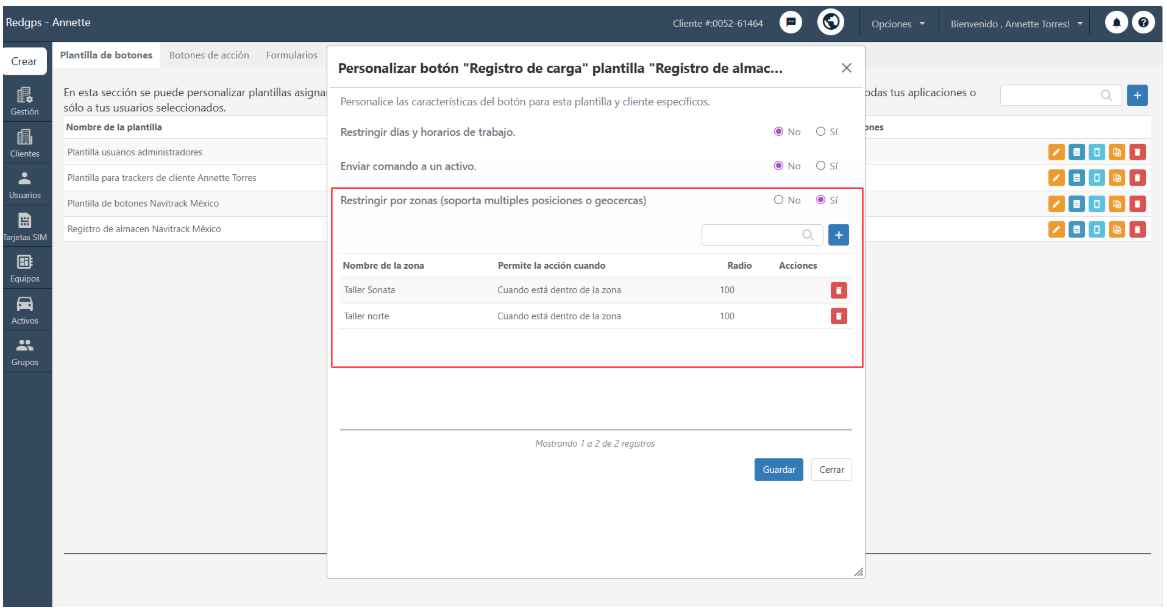Switch to the Botones de acción tab
Screen dimensions: 1167x612
[209, 55]
